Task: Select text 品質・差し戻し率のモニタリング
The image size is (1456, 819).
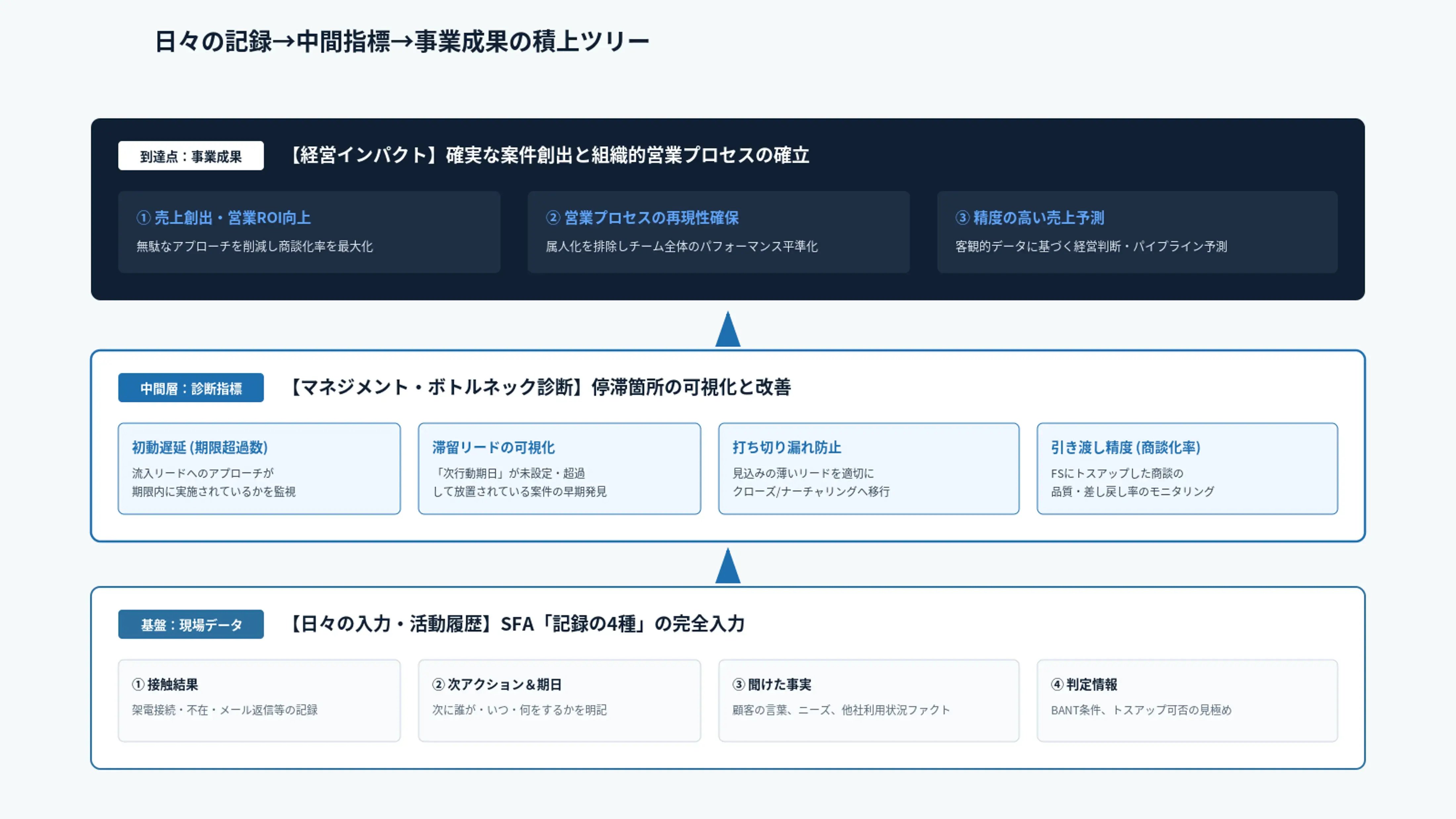Action: [x=1132, y=491]
